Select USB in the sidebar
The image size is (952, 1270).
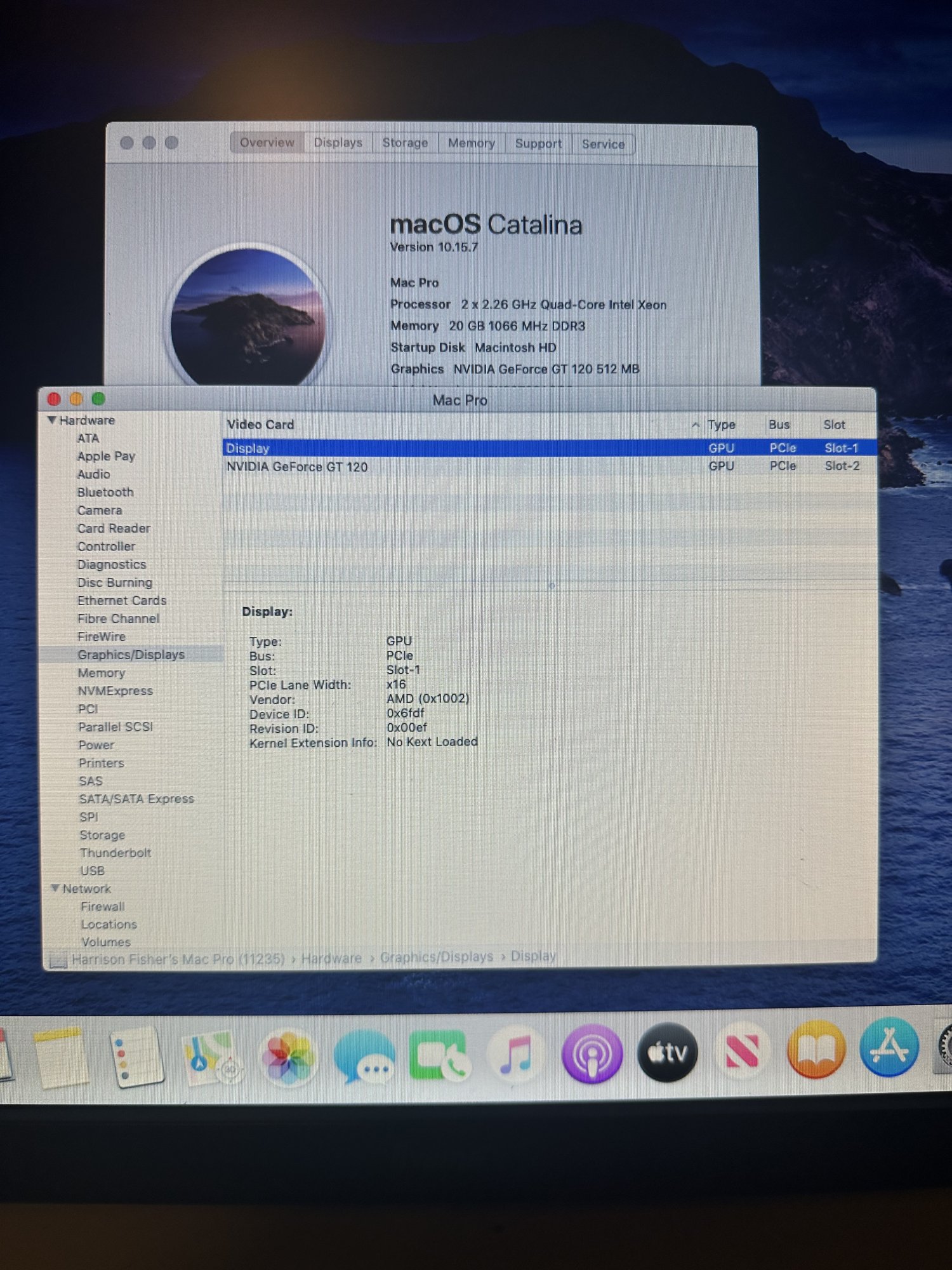[92, 871]
